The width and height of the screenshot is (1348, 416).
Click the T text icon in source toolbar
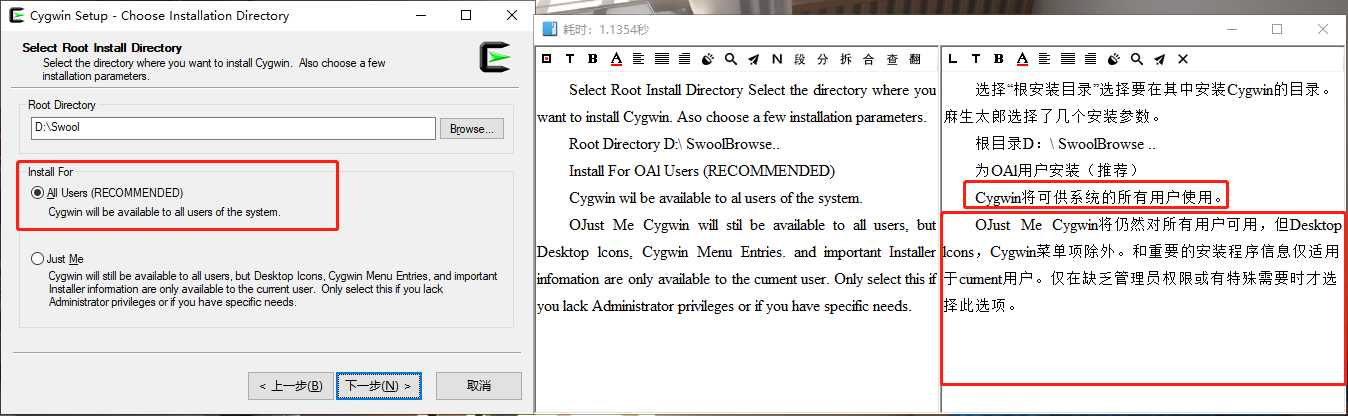click(x=570, y=59)
